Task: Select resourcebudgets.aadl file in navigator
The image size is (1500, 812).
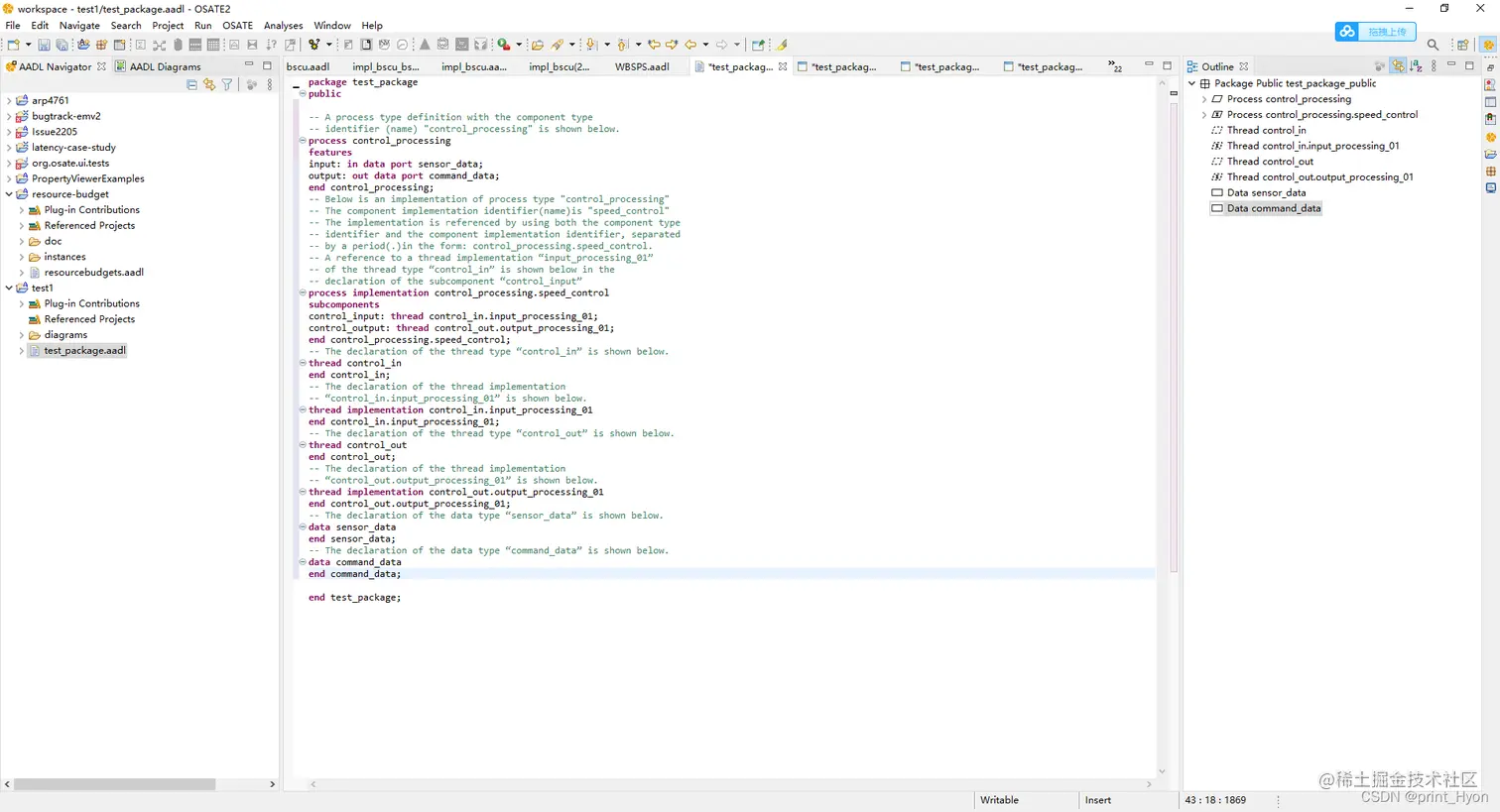Action: 93,272
